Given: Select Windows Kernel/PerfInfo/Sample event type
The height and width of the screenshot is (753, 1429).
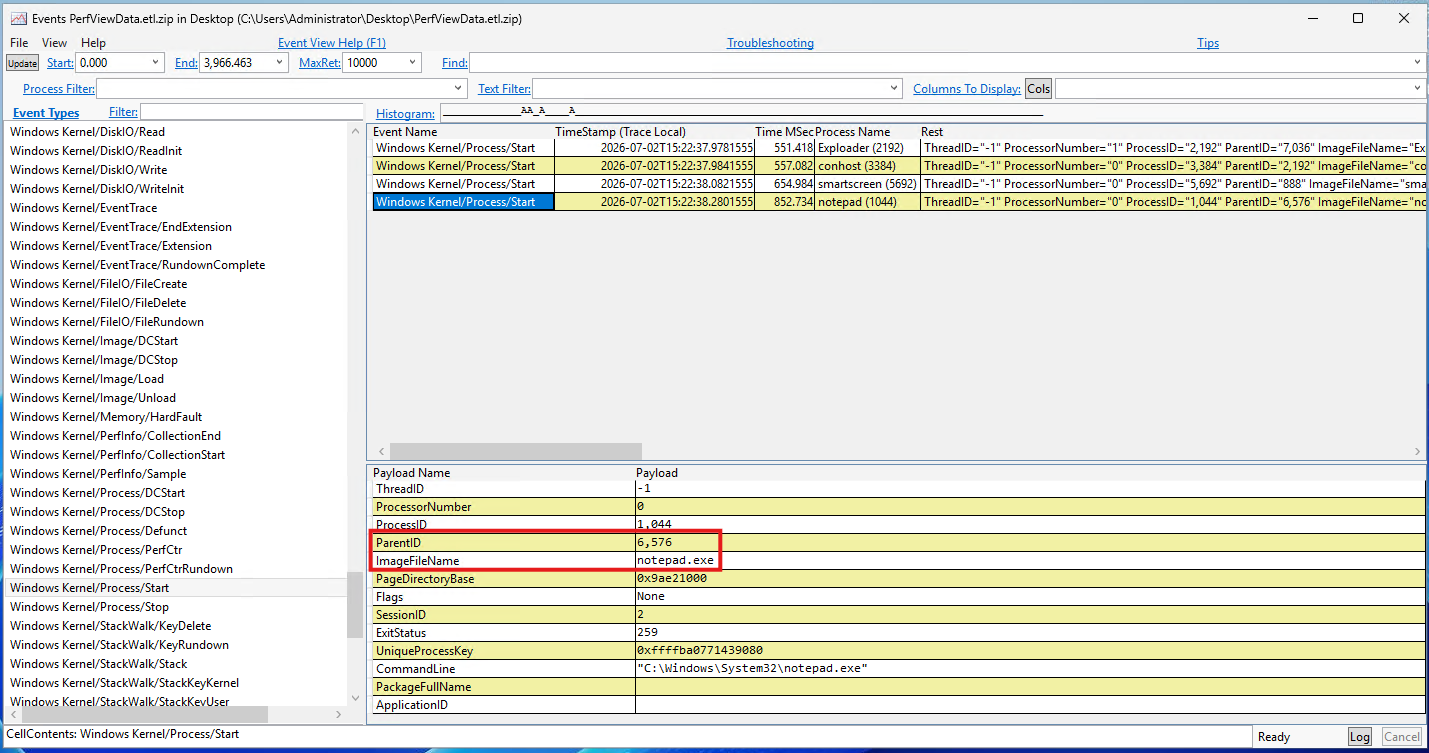Looking at the screenshot, I should pyautogui.click(x=98, y=474).
